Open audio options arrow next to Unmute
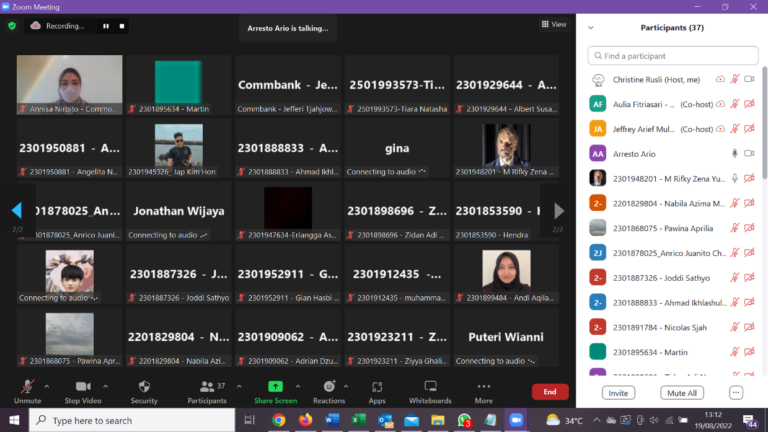This screenshot has width=768, height=432. coord(47,386)
